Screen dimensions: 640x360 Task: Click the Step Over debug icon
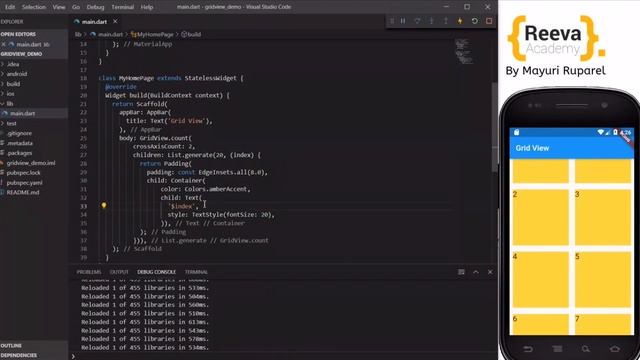tap(417, 21)
